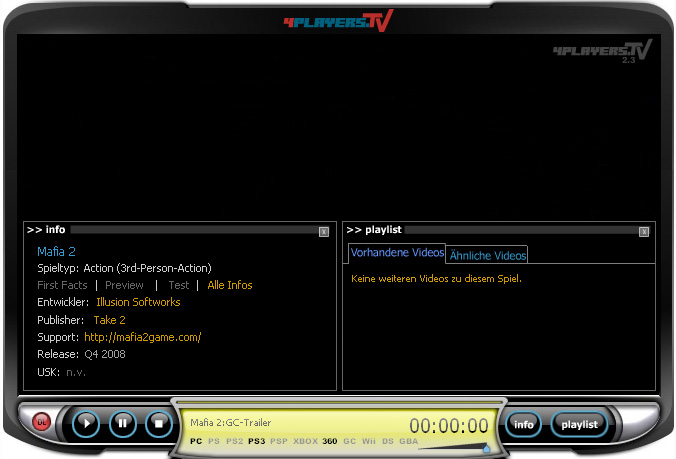Toggle the playlist panel button
This screenshot has height=459, width=676.
pyautogui.click(x=579, y=425)
